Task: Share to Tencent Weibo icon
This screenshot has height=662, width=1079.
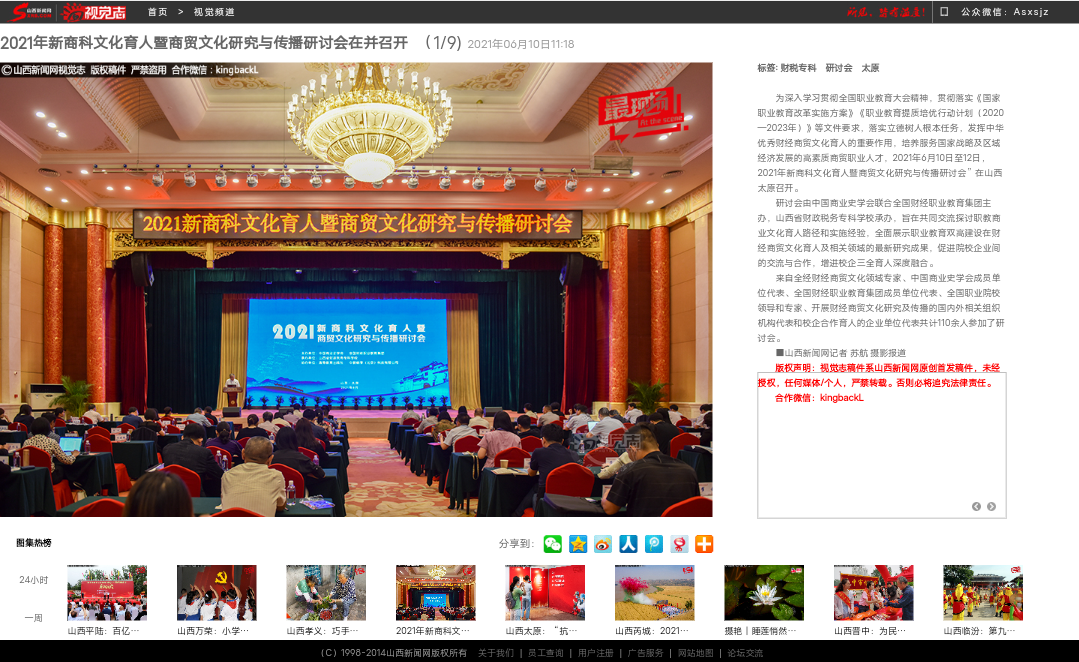Action: (654, 544)
